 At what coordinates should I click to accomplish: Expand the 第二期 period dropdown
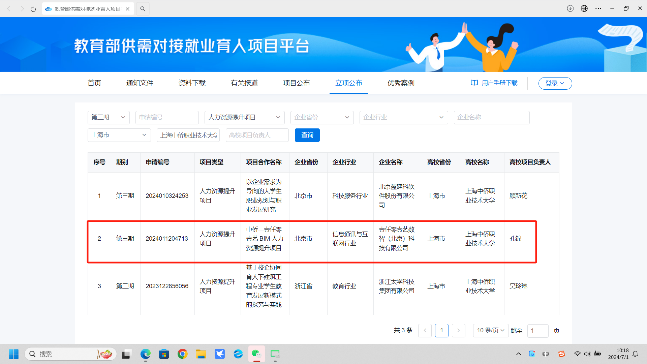coord(108,117)
